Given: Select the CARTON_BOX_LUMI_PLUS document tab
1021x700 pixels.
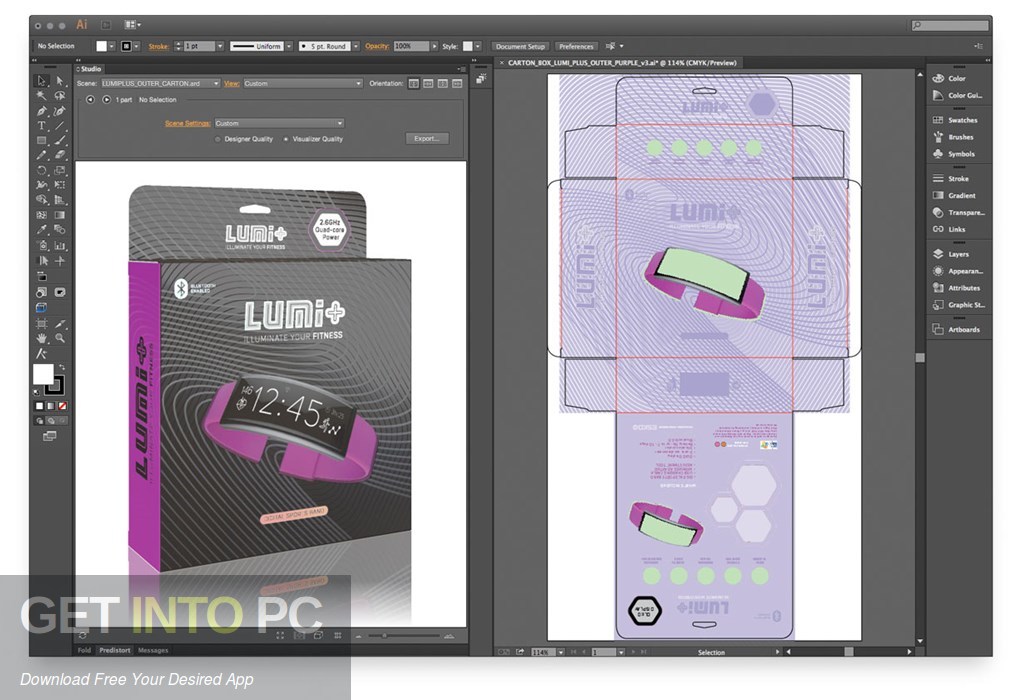Looking at the screenshot, I should coord(620,62).
